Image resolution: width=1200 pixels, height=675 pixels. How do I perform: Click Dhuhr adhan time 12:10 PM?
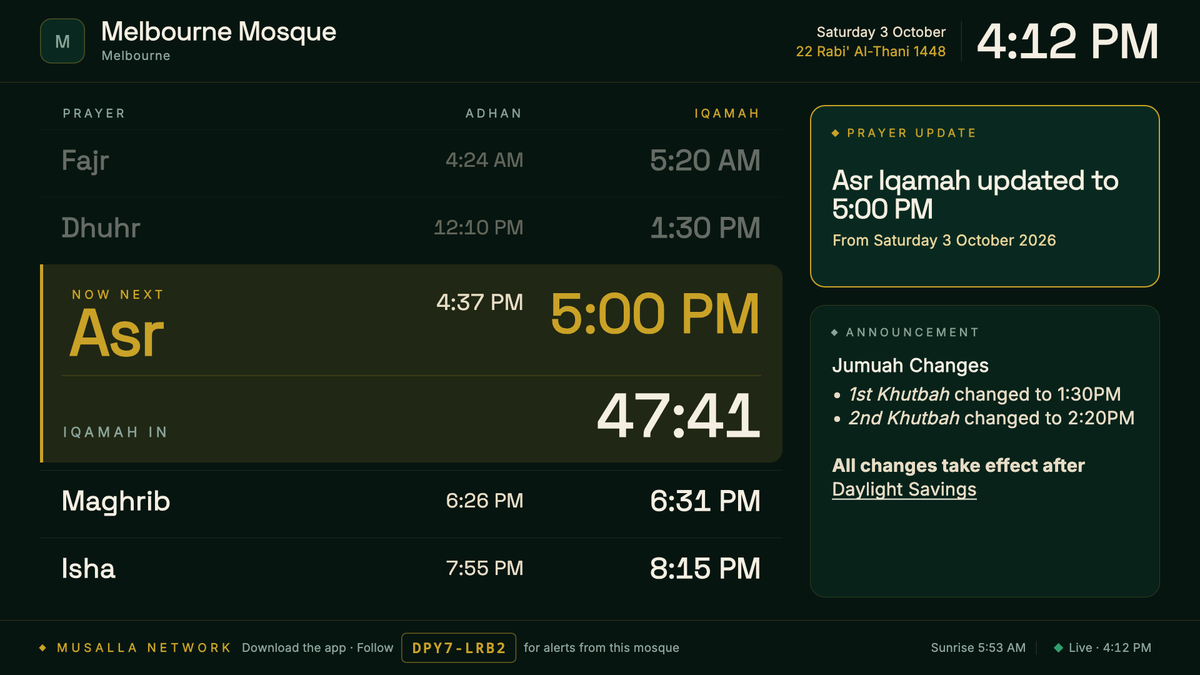(x=478, y=228)
